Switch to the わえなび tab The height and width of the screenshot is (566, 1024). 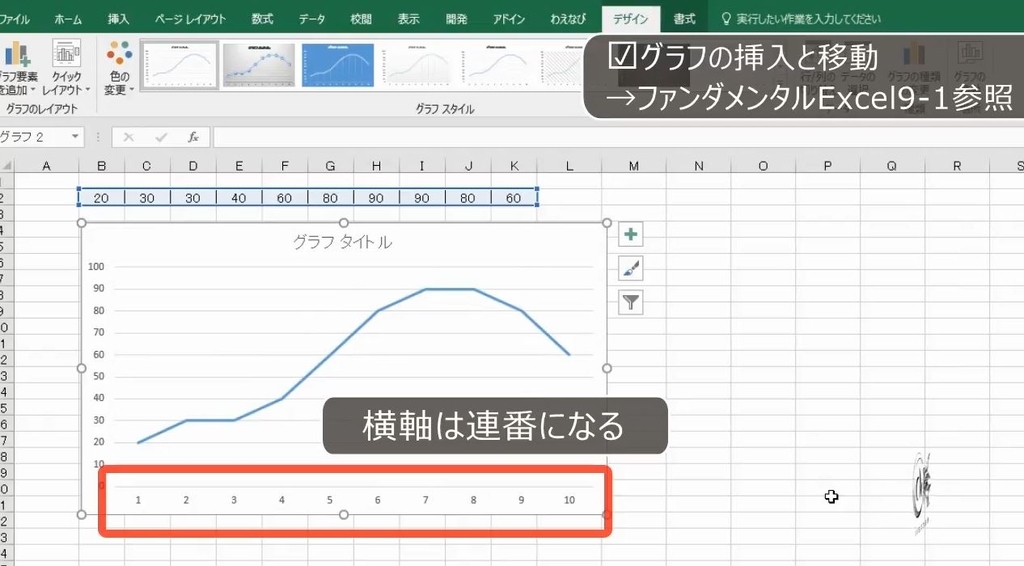point(568,19)
